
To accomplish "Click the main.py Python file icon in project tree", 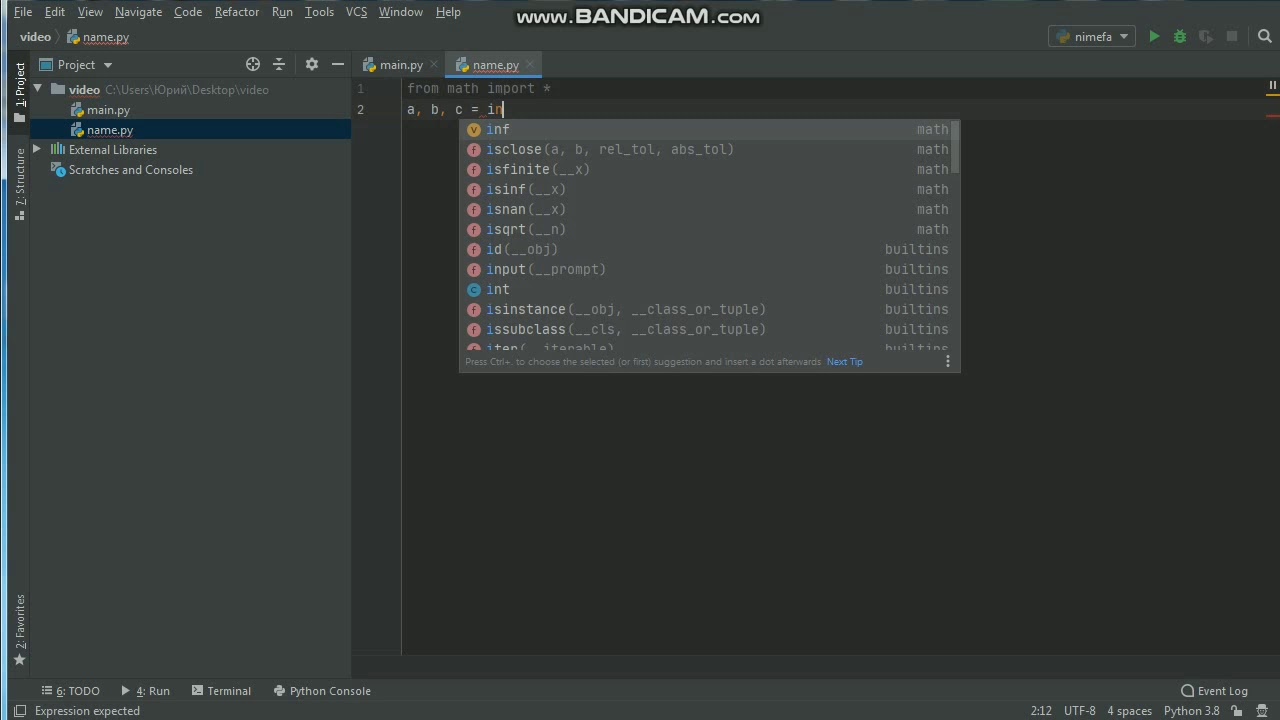I will pyautogui.click(x=77, y=110).
